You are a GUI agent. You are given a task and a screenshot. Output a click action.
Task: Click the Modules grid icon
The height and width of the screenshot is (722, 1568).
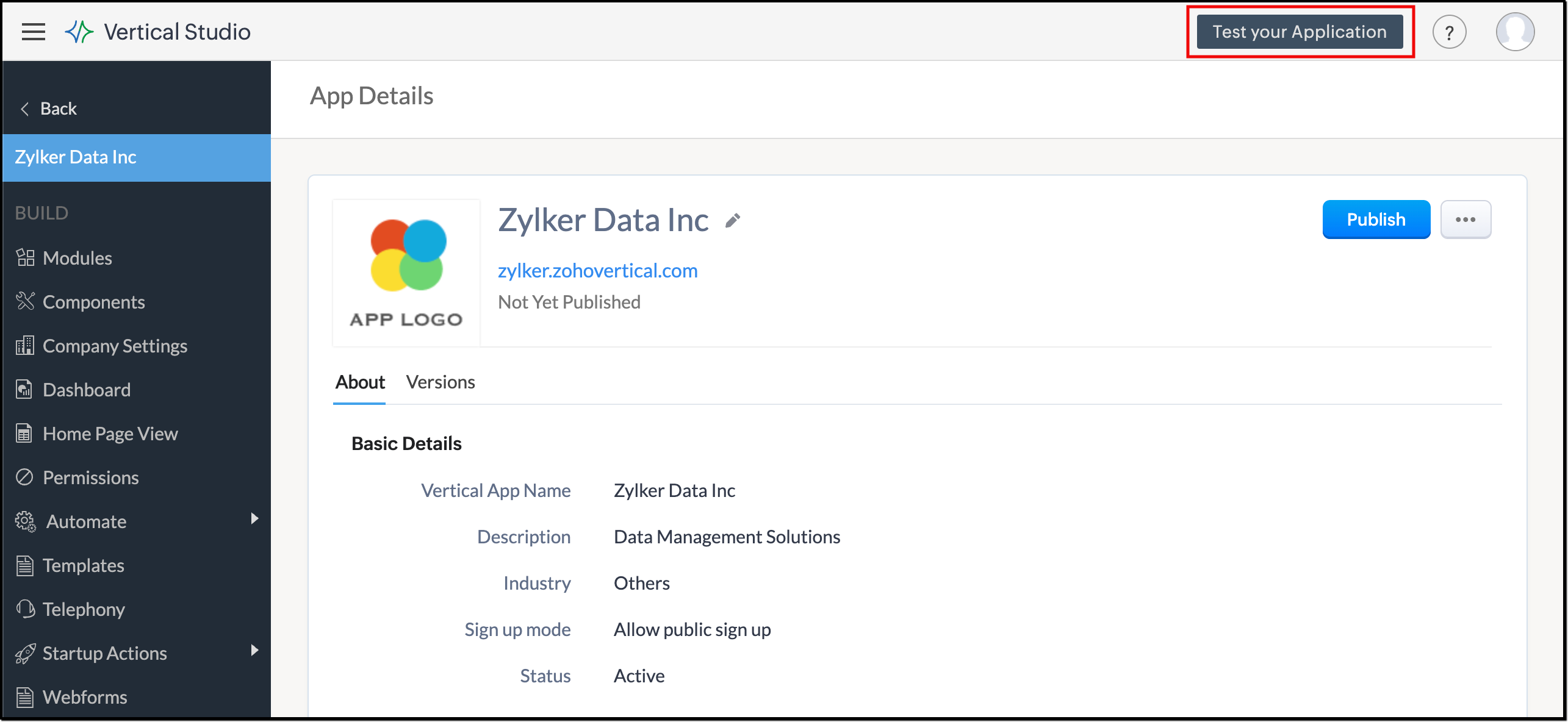25,258
